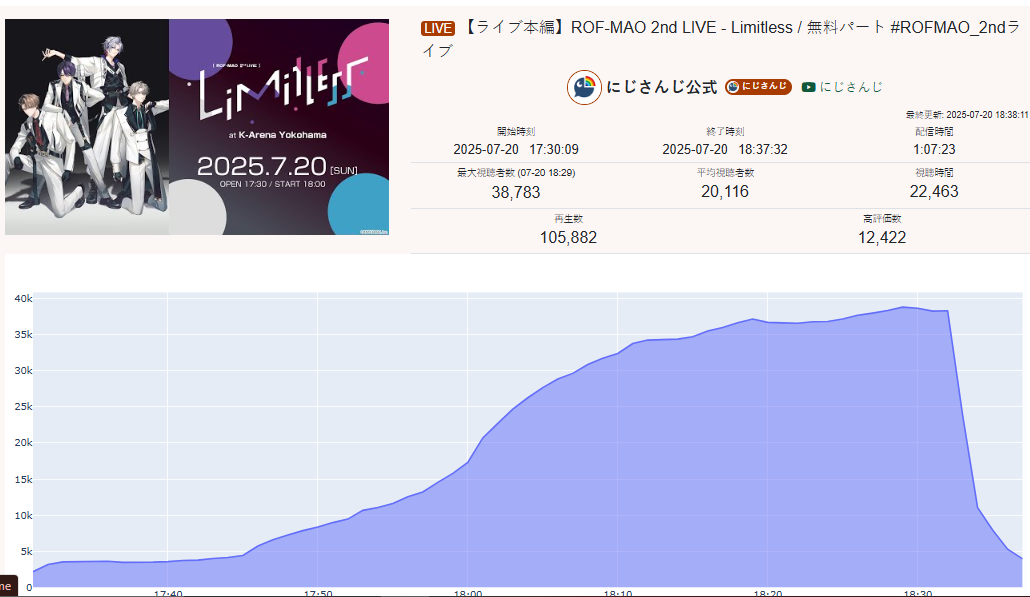
Task: Open the Limitless live stream thumbnail
Action: pos(197,127)
